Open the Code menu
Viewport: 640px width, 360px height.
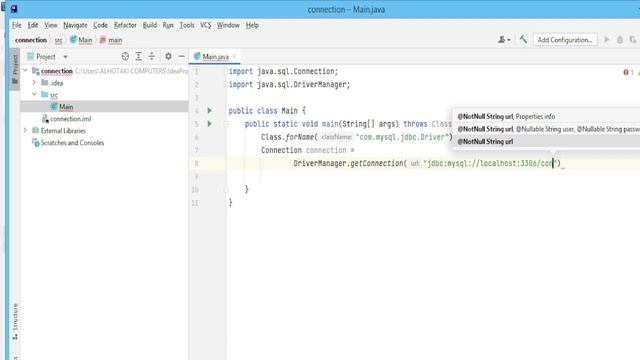click(100, 25)
